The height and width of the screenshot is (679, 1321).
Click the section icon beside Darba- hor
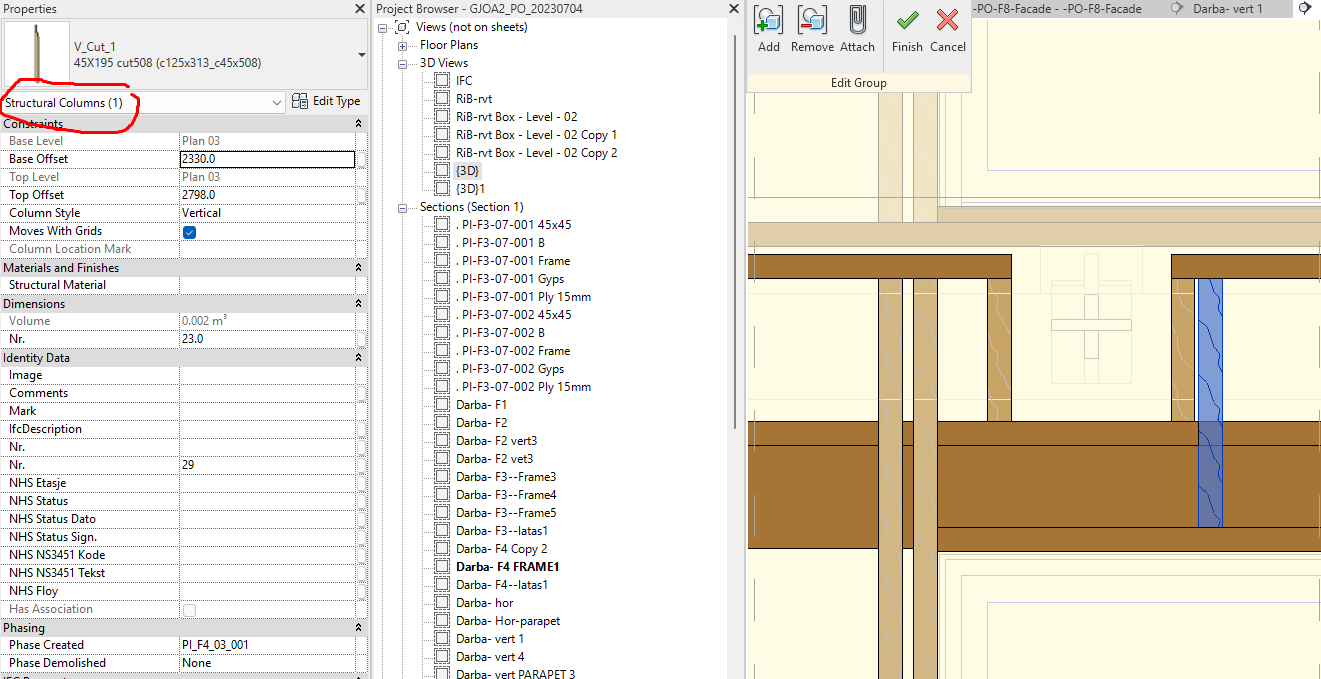(442, 602)
